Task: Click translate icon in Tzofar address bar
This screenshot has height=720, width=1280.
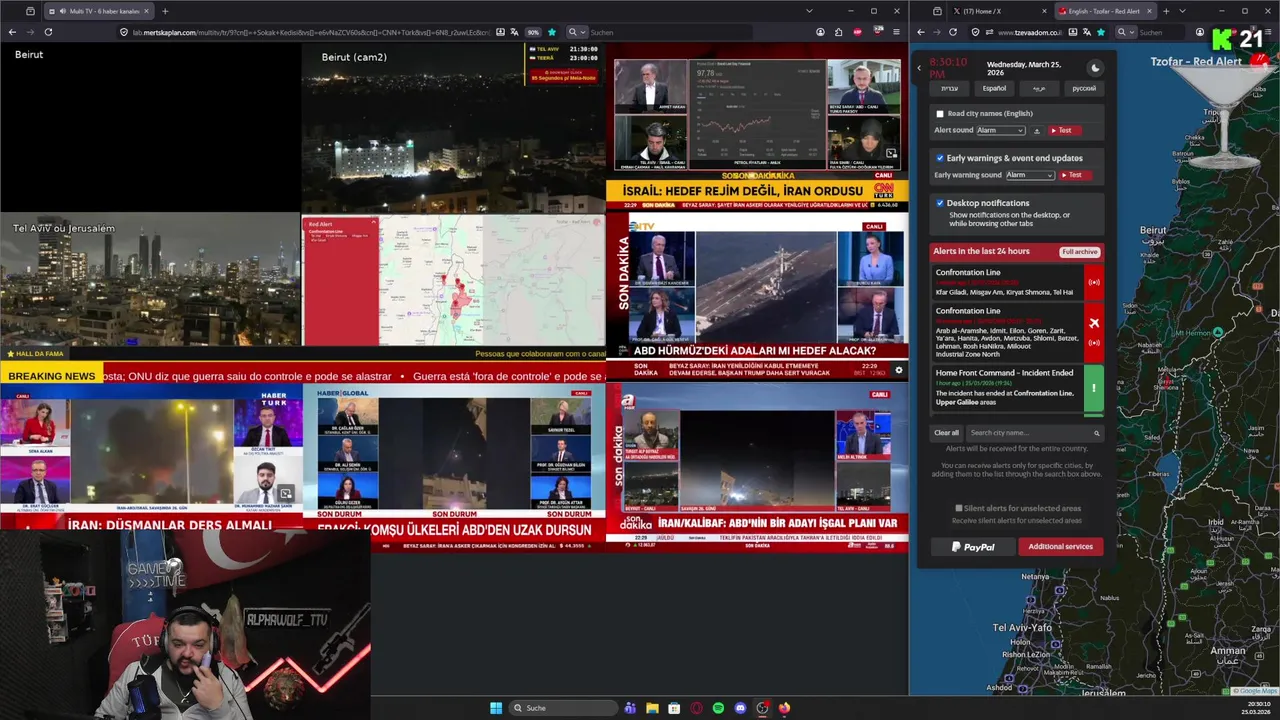Action: tap(1085, 32)
